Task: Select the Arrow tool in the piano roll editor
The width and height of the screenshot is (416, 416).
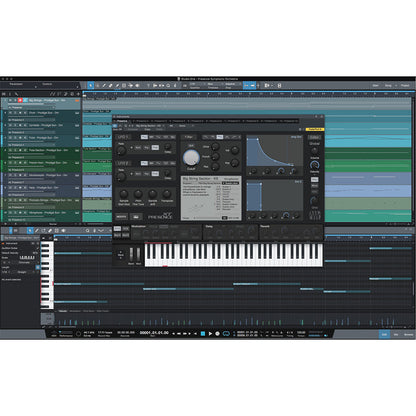Action: point(30,230)
